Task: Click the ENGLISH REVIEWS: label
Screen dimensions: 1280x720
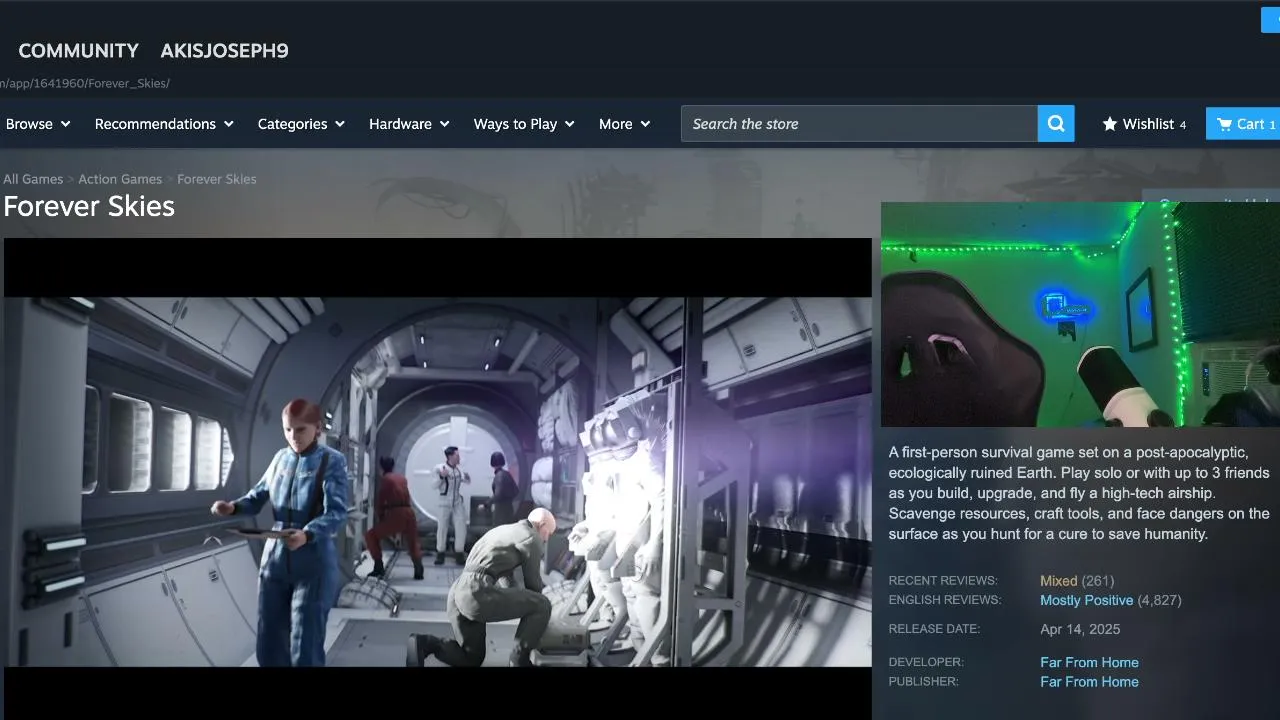Action: click(x=945, y=600)
